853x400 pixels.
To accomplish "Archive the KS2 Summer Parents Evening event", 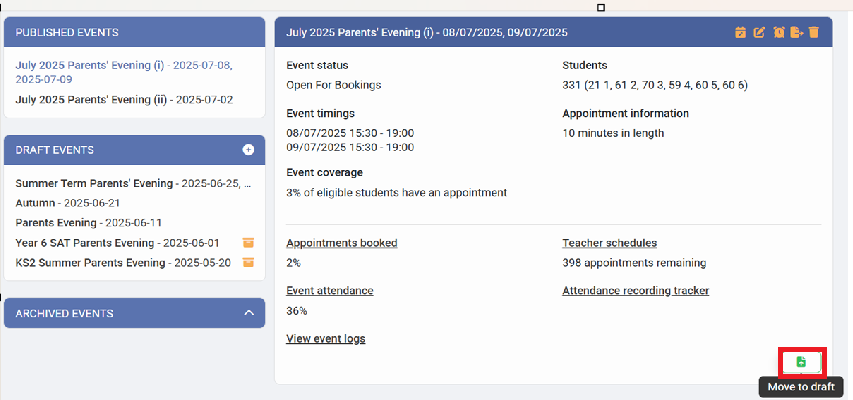I will (248, 263).
